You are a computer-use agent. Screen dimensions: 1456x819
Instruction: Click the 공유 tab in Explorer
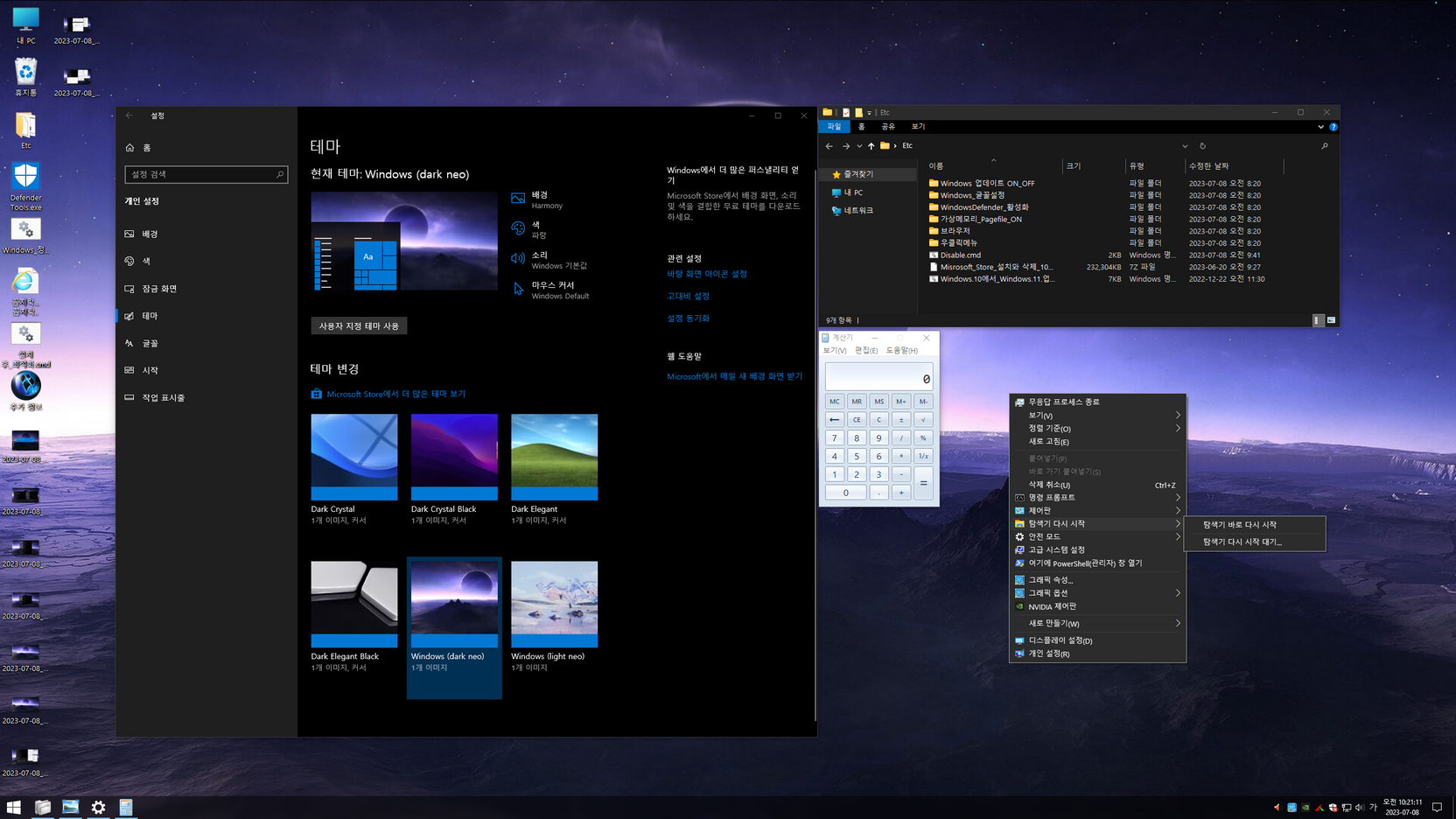pos(887,127)
